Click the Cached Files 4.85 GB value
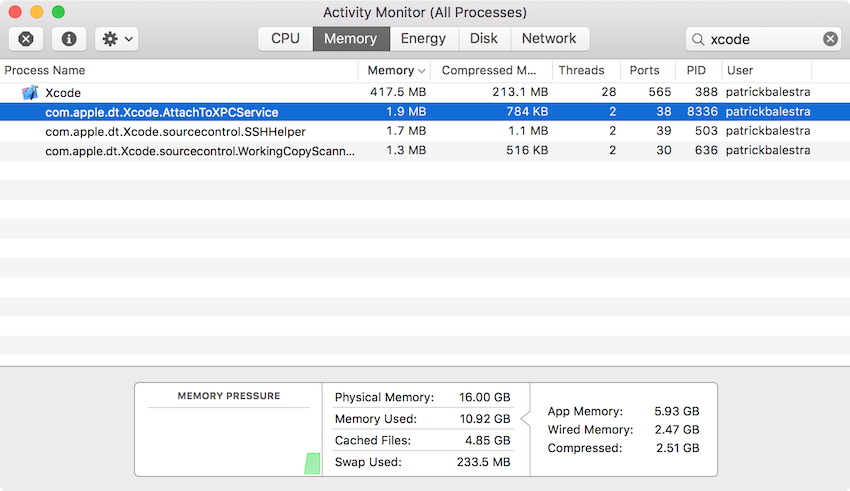Viewport: 850px width, 491px height. point(487,441)
